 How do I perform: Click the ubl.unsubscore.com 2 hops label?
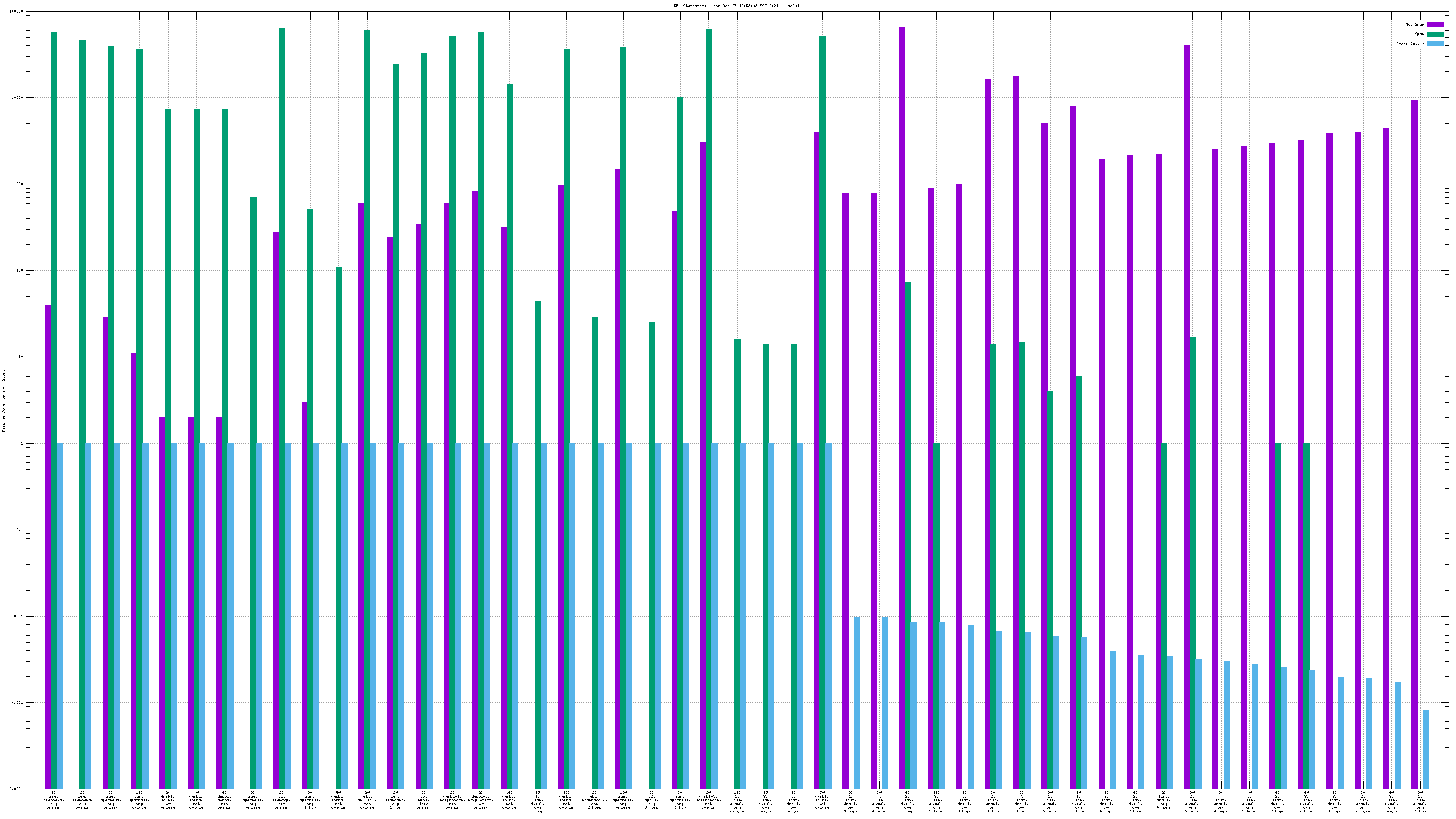(x=595, y=800)
